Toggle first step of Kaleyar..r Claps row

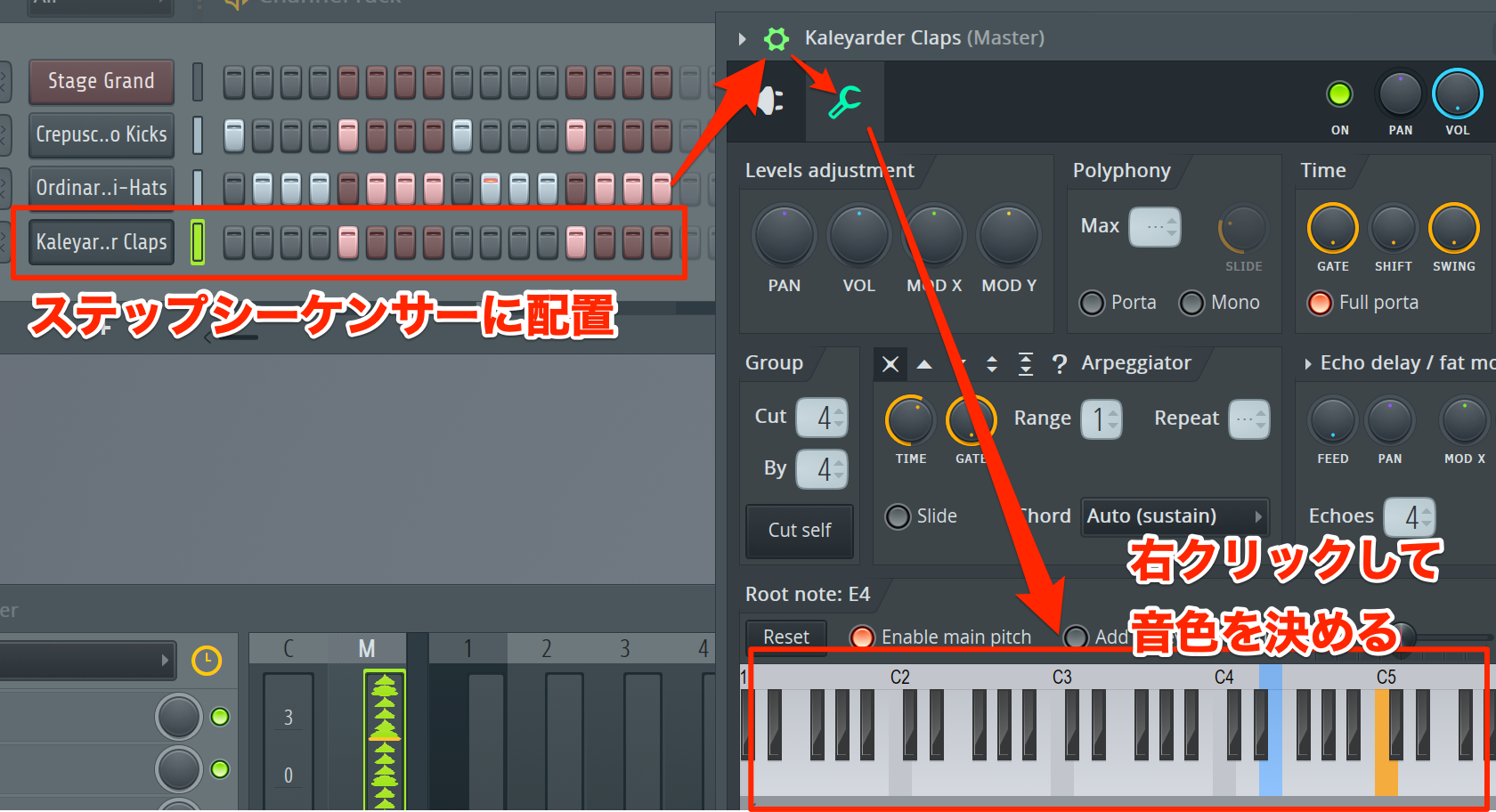(234, 242)
